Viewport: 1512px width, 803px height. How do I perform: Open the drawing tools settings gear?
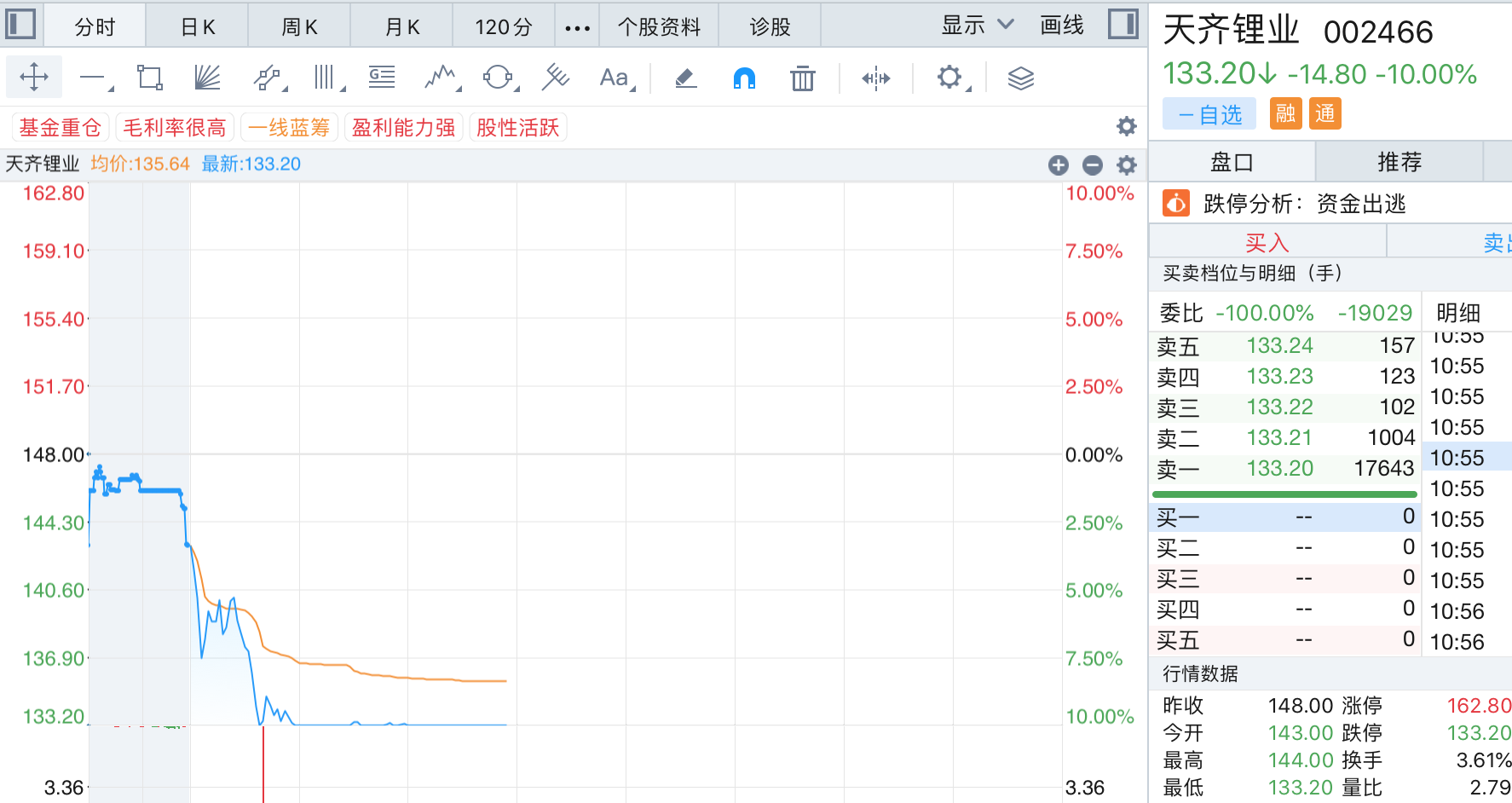coord(950,78)
